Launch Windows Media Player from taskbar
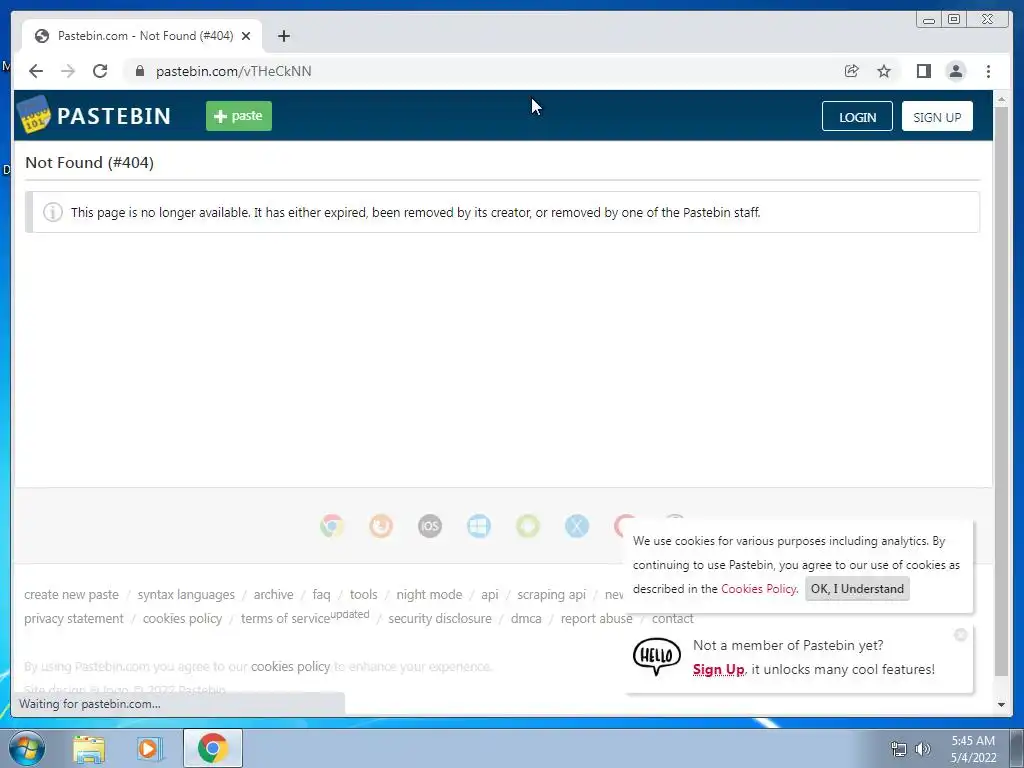Image resolution: width=1024 pixels, height=768 pixels. coord(149,749)
